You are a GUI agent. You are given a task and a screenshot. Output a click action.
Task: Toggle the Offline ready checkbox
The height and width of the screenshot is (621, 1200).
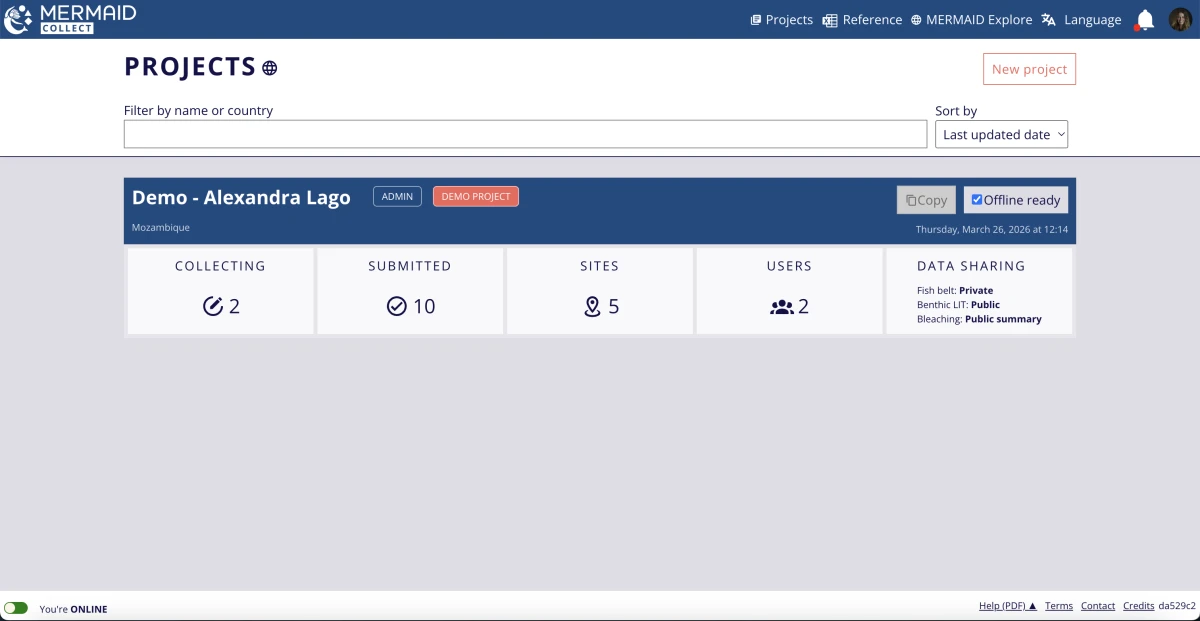[x=977, y=200]
